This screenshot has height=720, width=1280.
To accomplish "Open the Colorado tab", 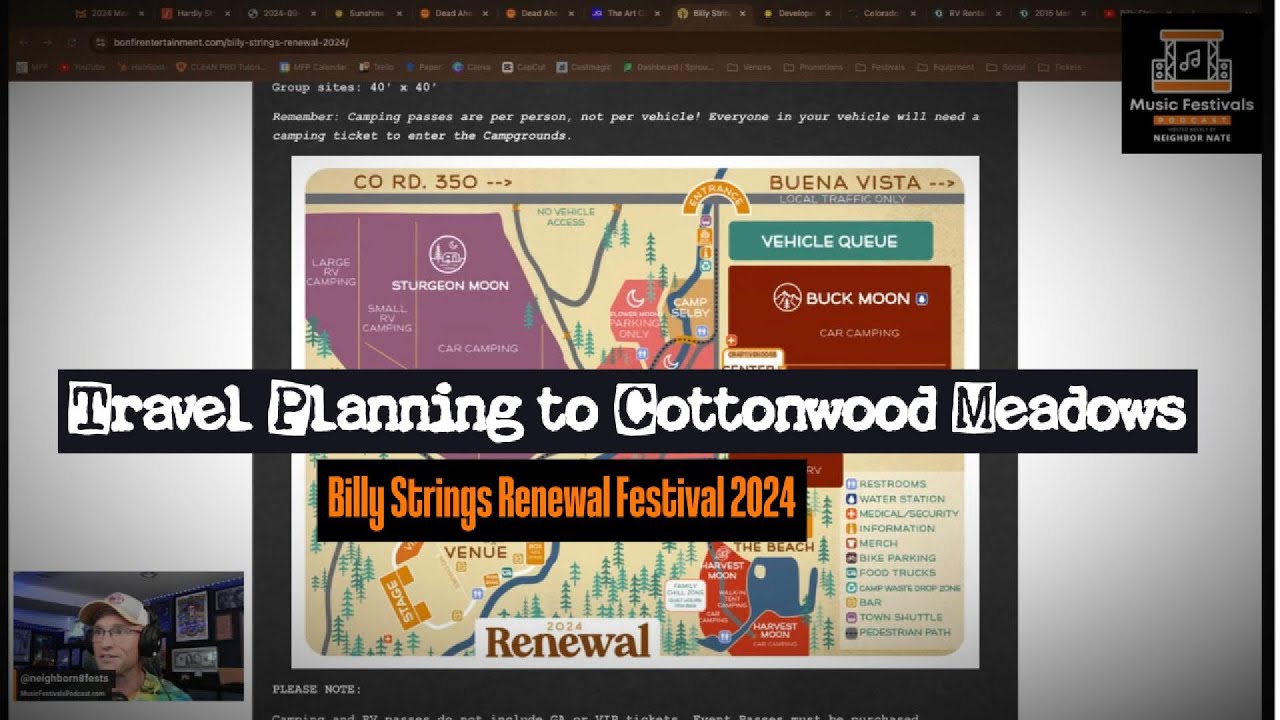I will (882, 14).
